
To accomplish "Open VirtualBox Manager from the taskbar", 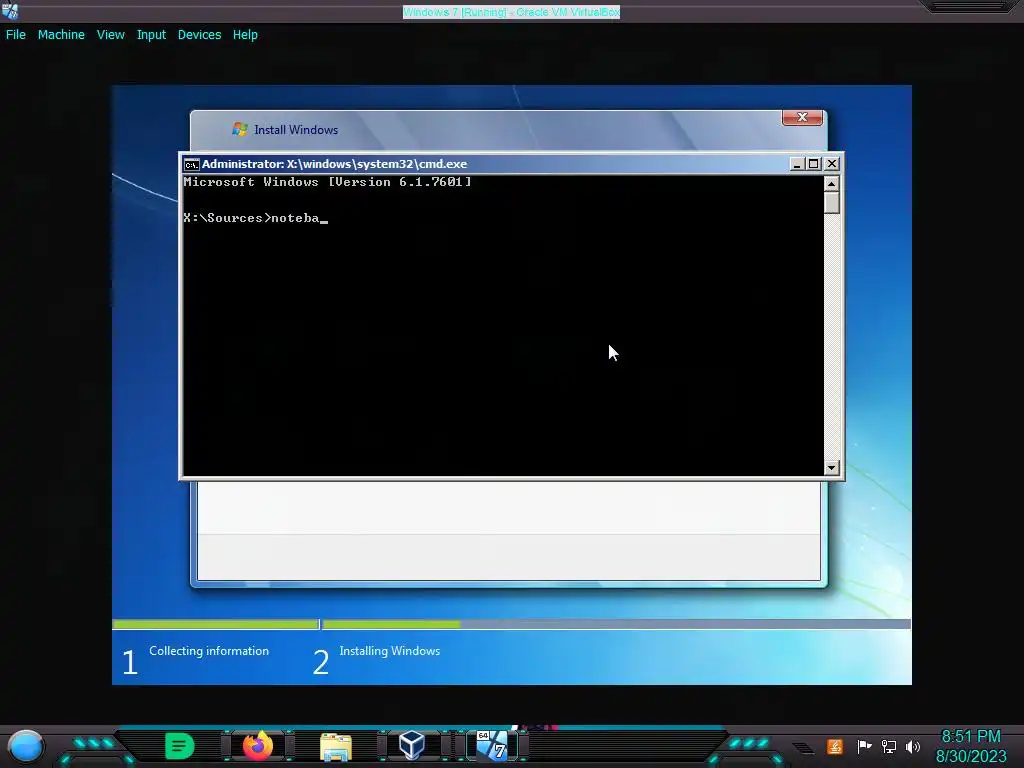I will click(x=412, y=746).
